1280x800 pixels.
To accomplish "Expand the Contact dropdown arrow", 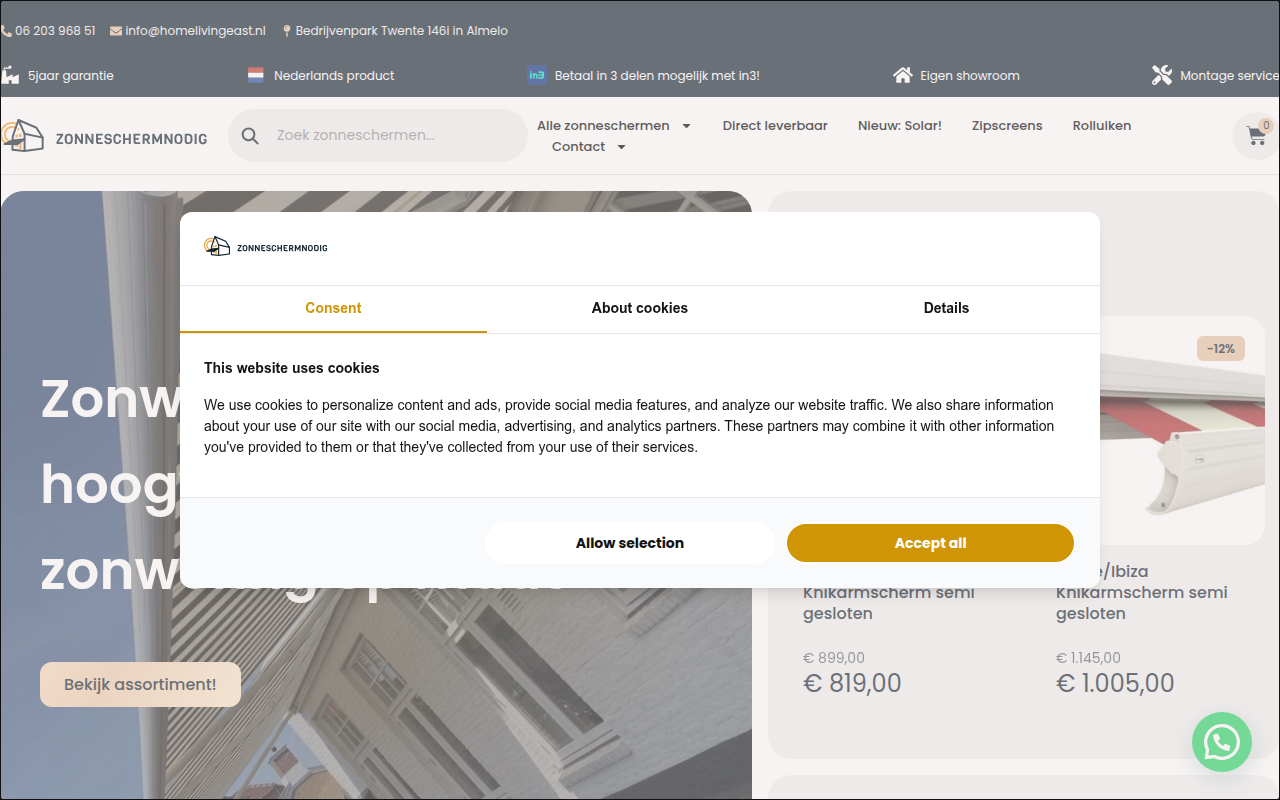I will coord(621,147).
